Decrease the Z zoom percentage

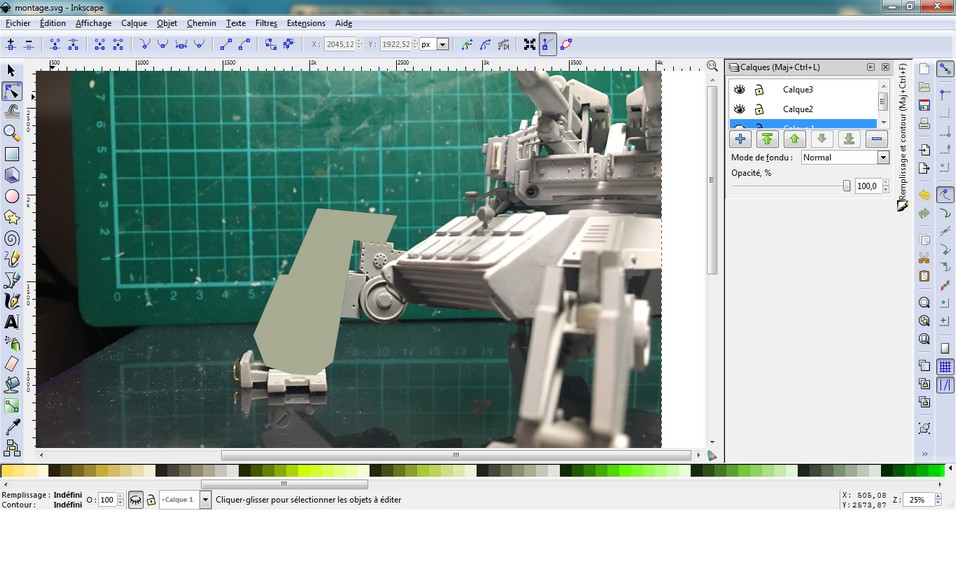[938, 503]
